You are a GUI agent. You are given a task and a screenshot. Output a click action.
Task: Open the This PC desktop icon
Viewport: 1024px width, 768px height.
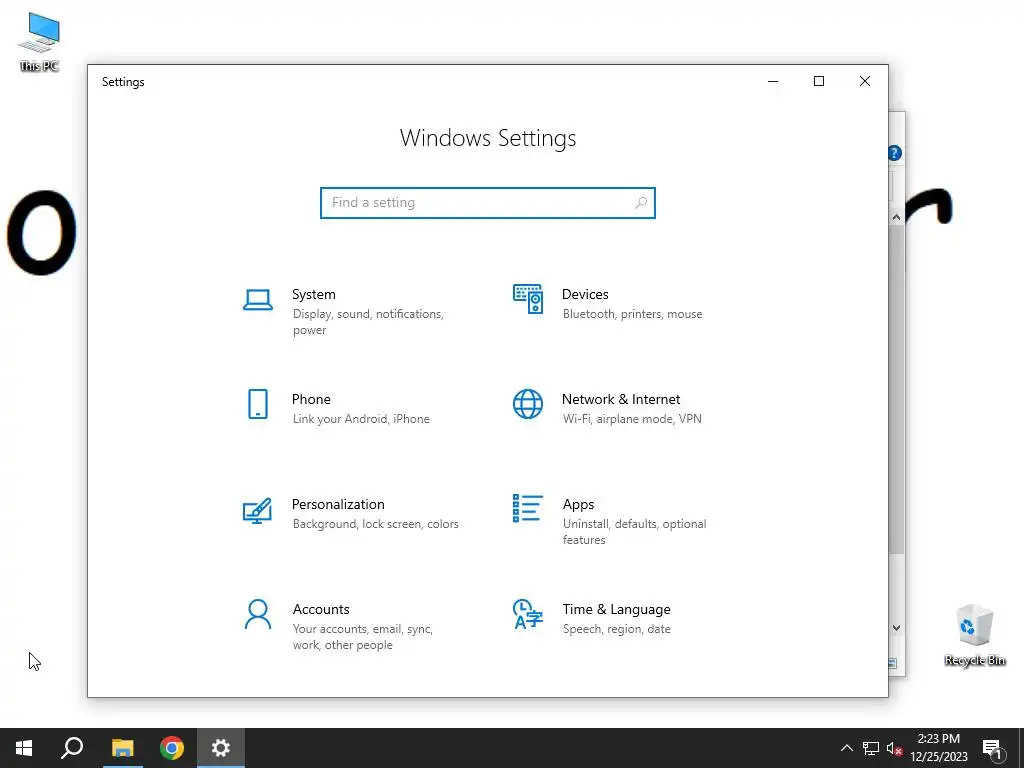point(39,42)
